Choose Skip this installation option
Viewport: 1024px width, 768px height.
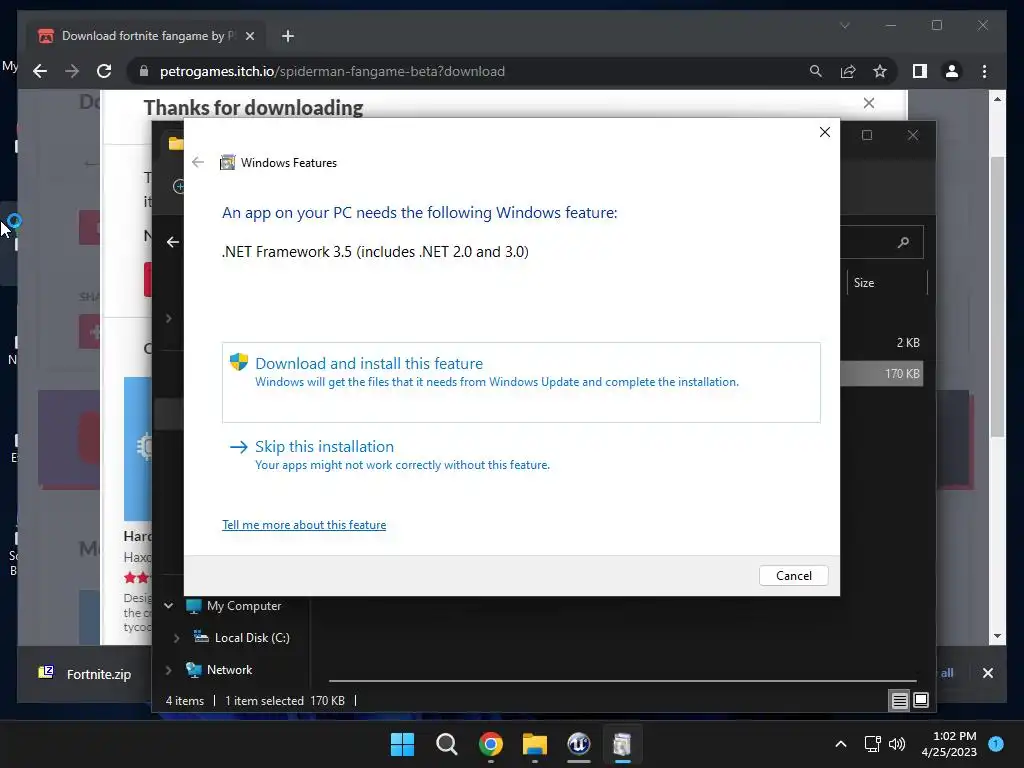coord(390,455)
